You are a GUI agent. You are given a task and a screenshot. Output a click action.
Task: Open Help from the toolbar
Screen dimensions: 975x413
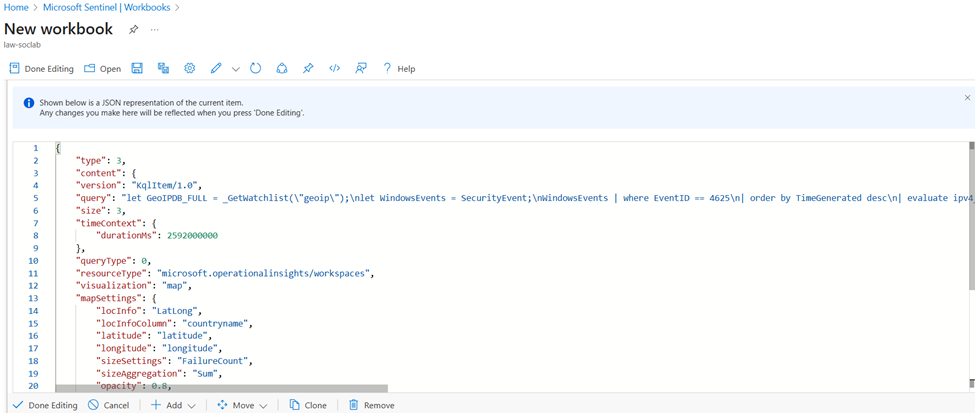[x=399, y=69]
